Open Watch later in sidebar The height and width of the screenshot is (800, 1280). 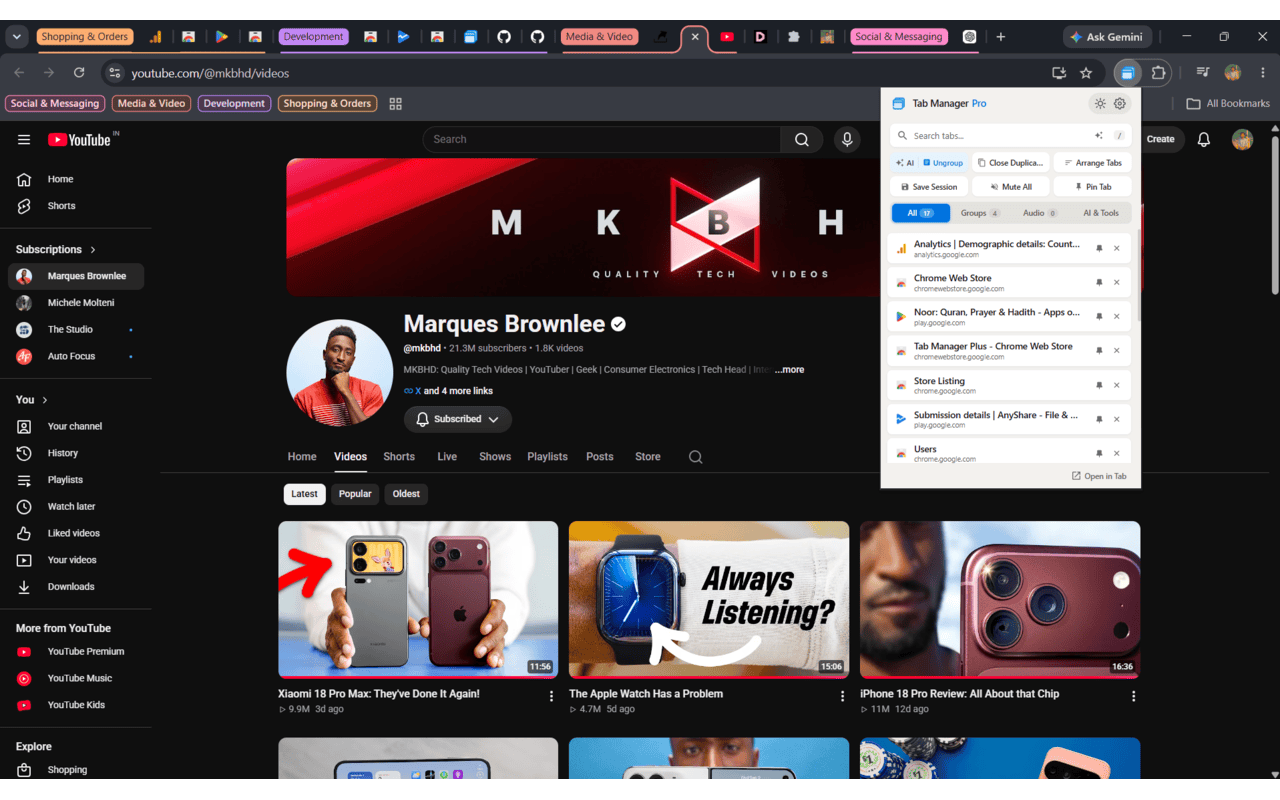pos(76,506)
